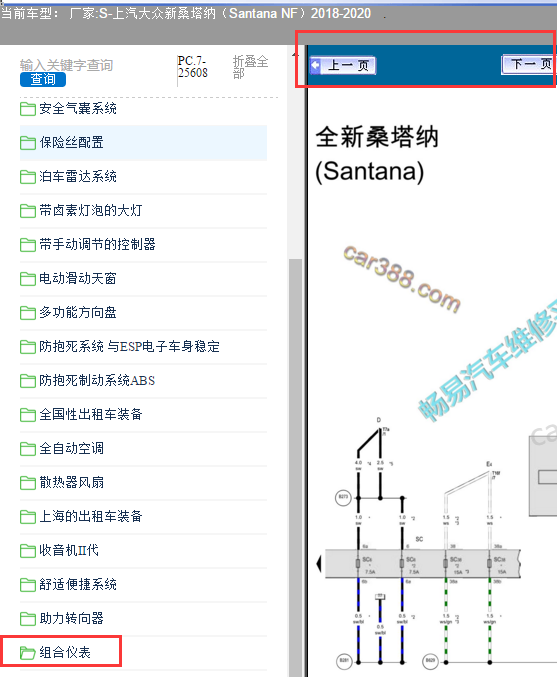Open the 安全气囊系统 folder icon

(28, 109)
